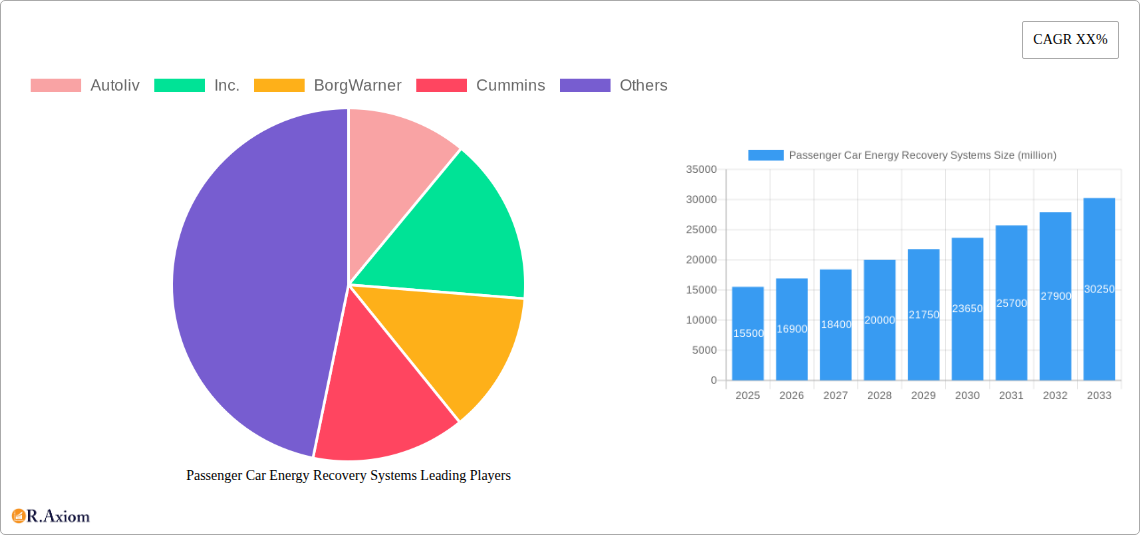Screen dimensions: 1140x535
Task: Click the 2033 x-axis label
Action: [x=1099, y=396]
